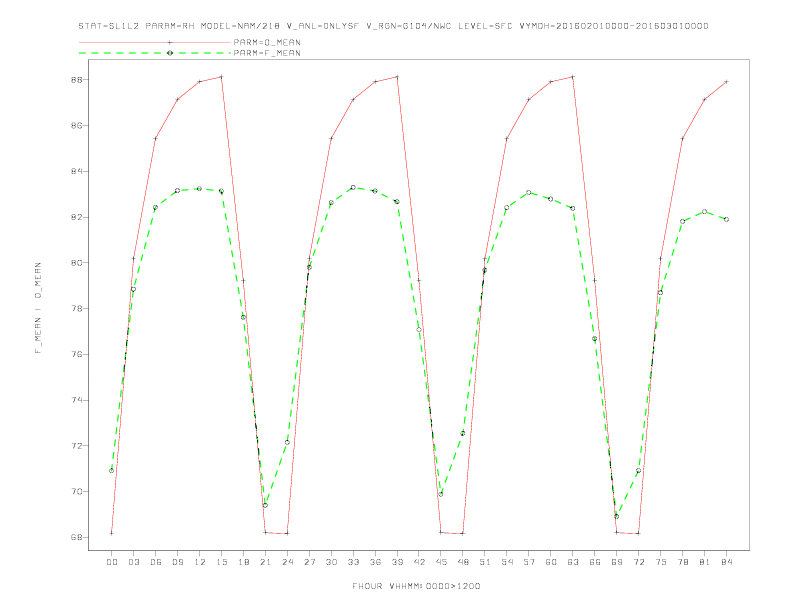This screenshot has height=612, width=792.
Task: Click the x-axis tick label 33
Action: click(353, 562)
